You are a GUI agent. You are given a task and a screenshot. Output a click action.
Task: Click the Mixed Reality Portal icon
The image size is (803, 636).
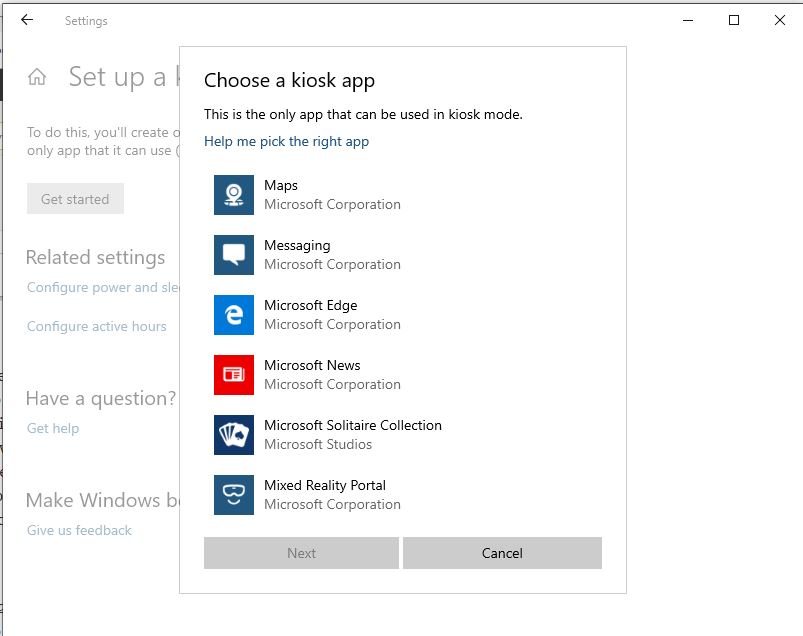point(233,494)
